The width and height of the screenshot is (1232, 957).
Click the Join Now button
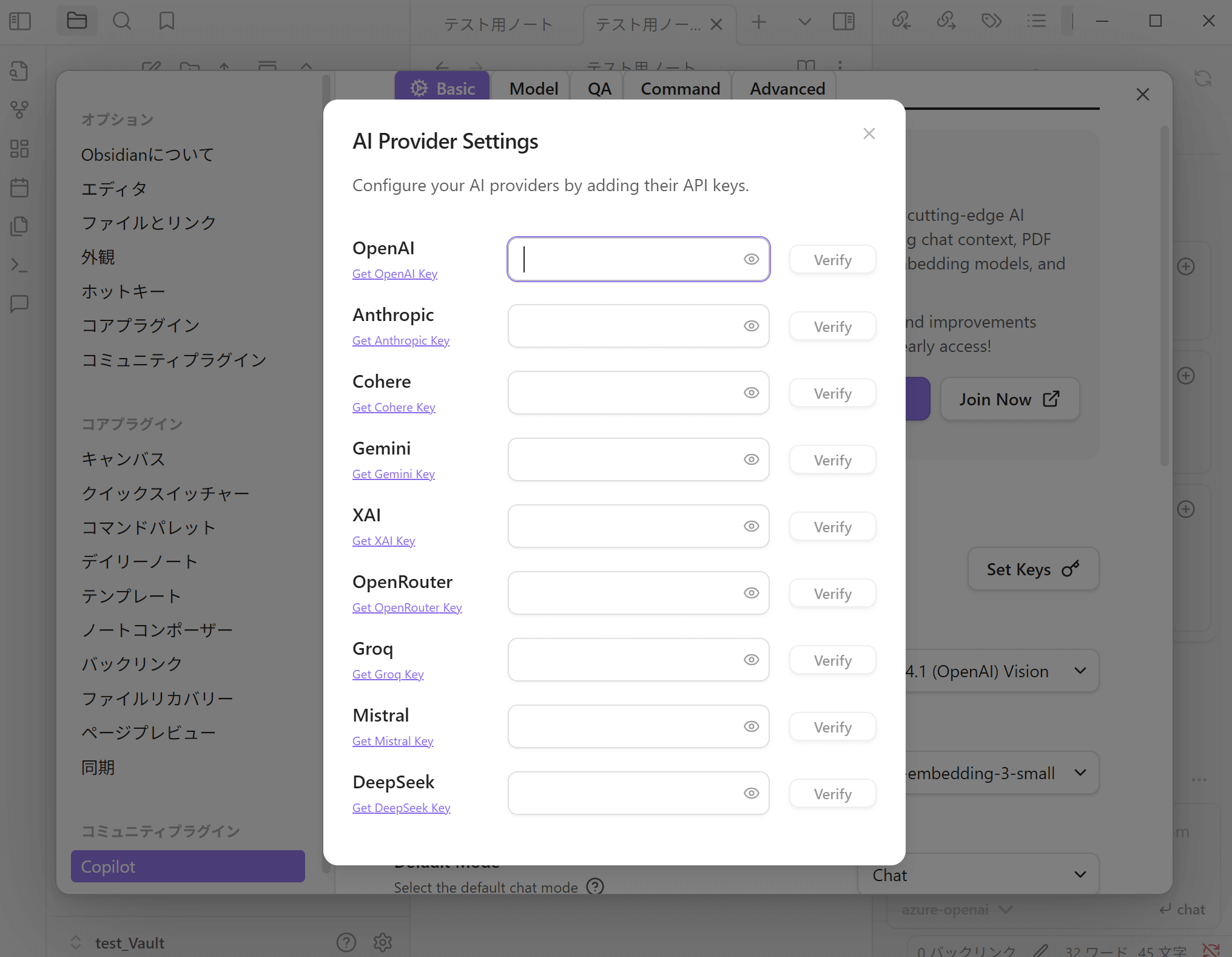(x=1010, y=399)
